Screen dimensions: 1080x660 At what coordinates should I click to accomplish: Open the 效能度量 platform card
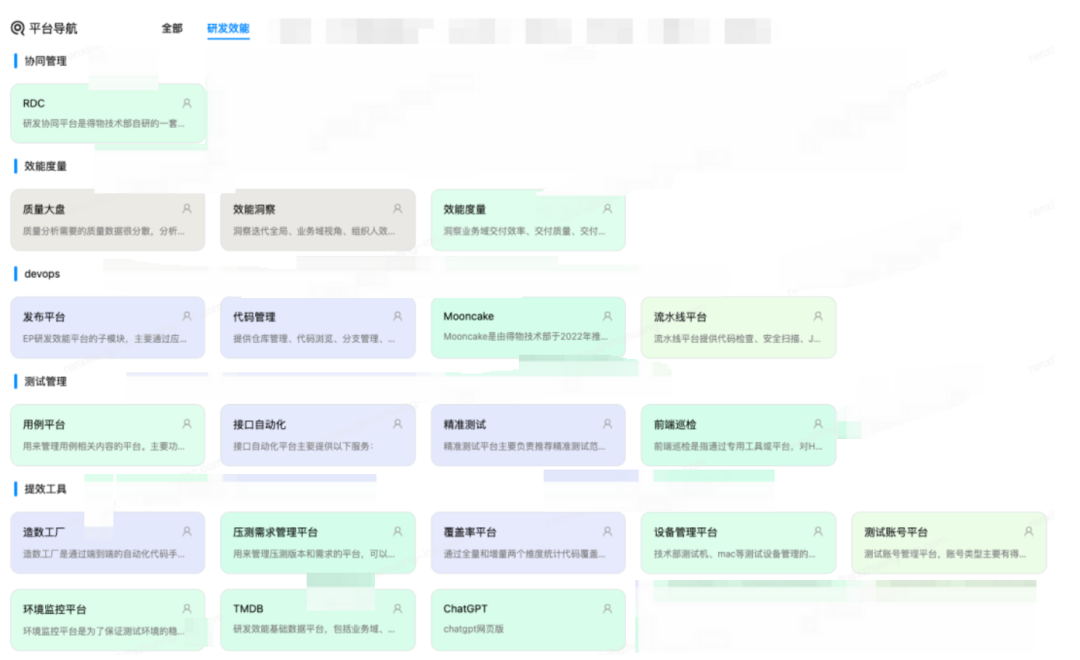click(528, 220)
